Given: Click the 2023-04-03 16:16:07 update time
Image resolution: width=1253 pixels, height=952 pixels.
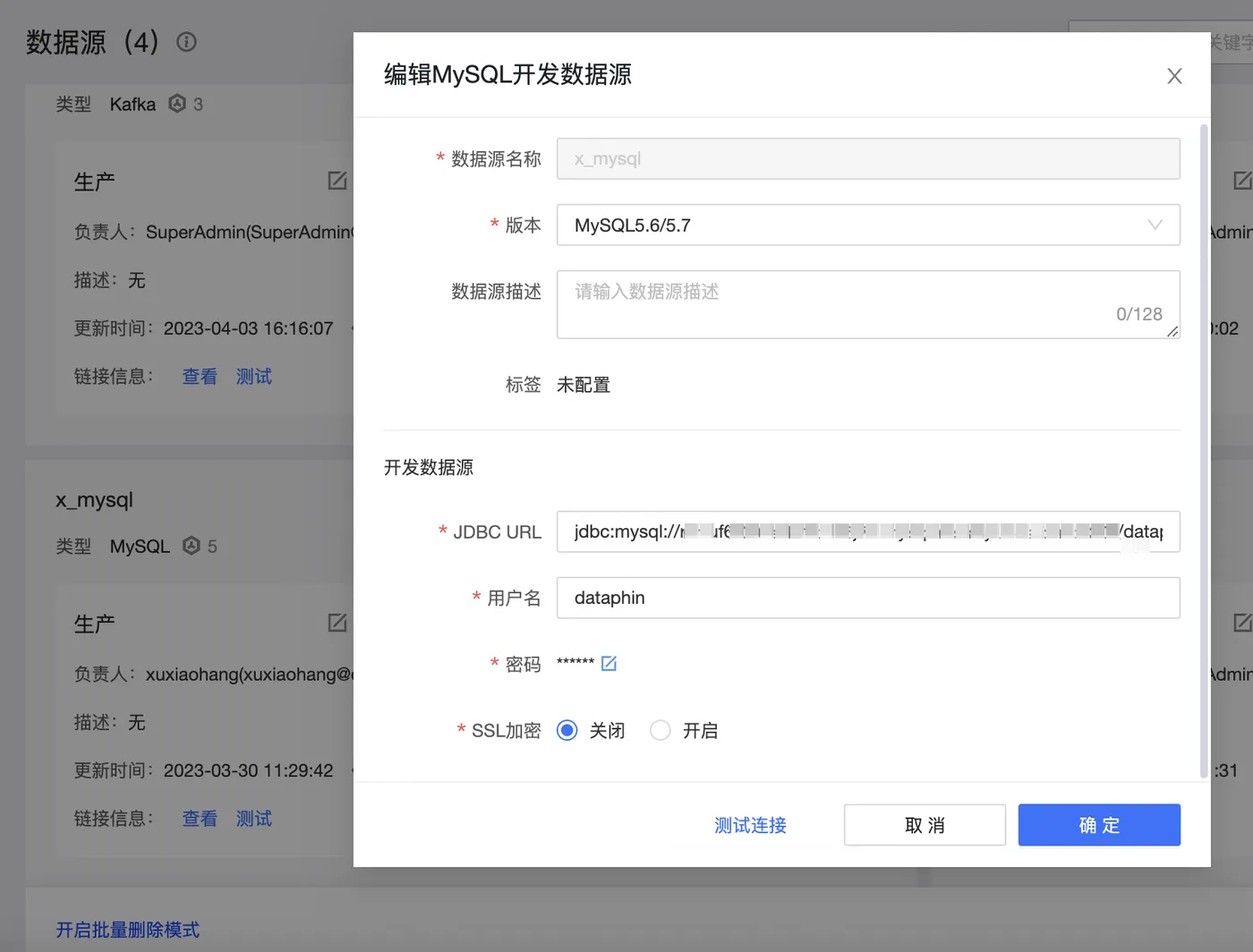Looking at the screenshot, I should tap(248, 328).
